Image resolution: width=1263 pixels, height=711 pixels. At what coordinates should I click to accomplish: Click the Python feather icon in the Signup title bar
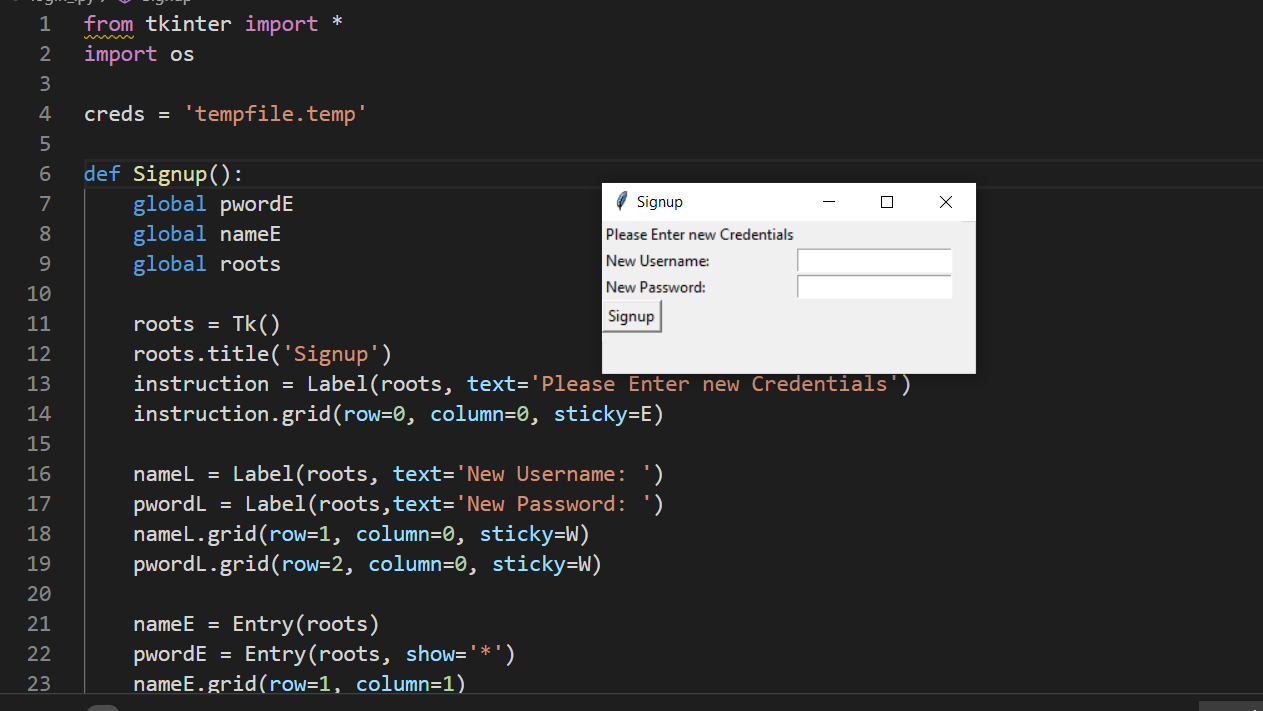(621, 201)
